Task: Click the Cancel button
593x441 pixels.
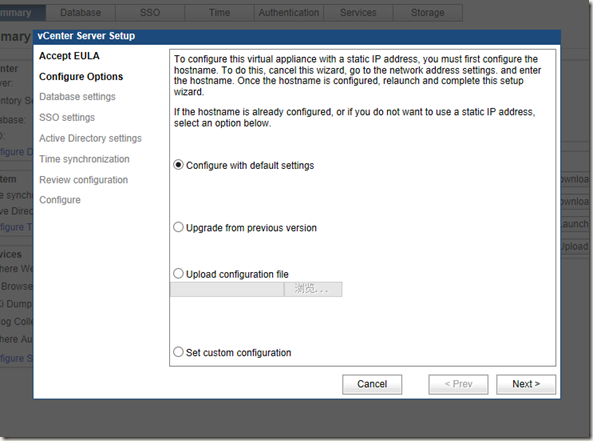Action: 372,384
